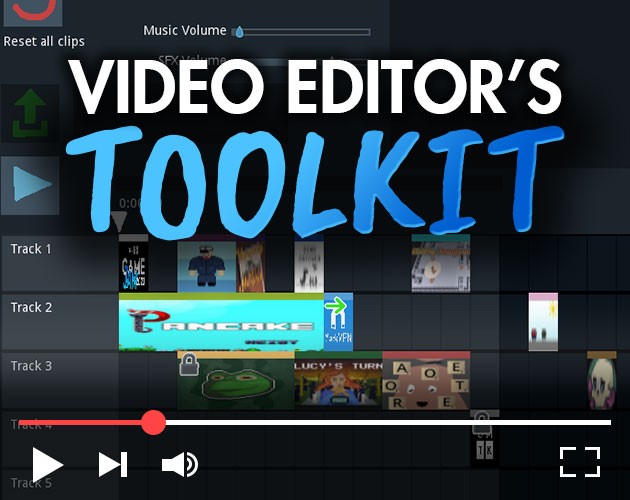The height and width of the screenshot is (500, 630).
Task: Select the green frog clip on Track 3
Action: pyautogui.click(x=236, y=381)
